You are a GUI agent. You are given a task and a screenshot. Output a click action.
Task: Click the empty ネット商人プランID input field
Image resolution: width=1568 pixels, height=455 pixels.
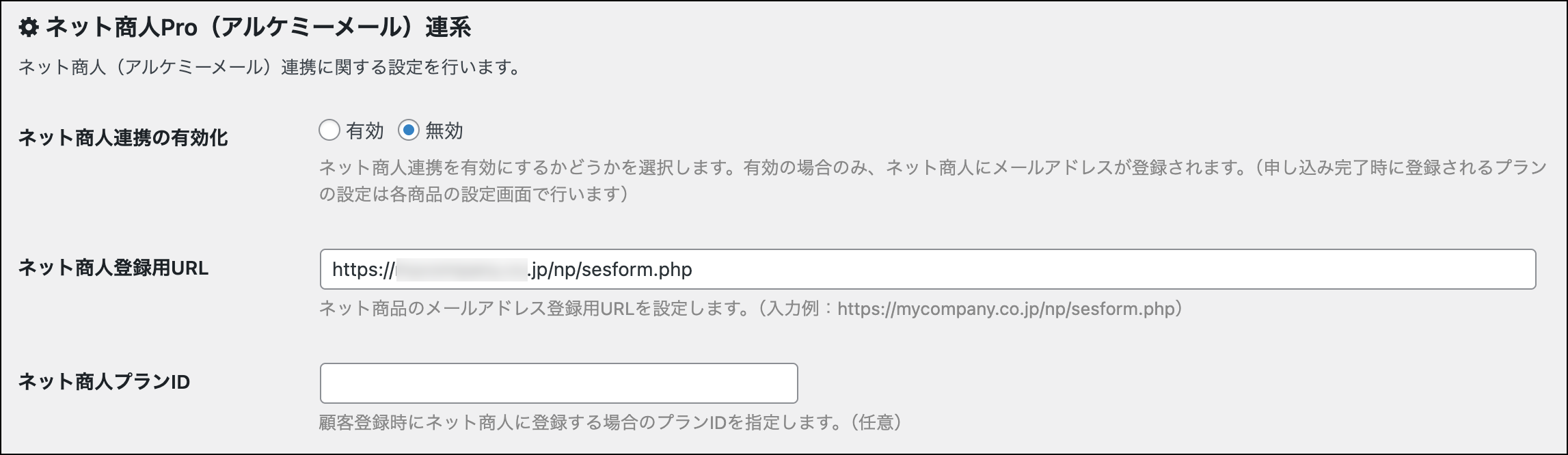point(558,383)
